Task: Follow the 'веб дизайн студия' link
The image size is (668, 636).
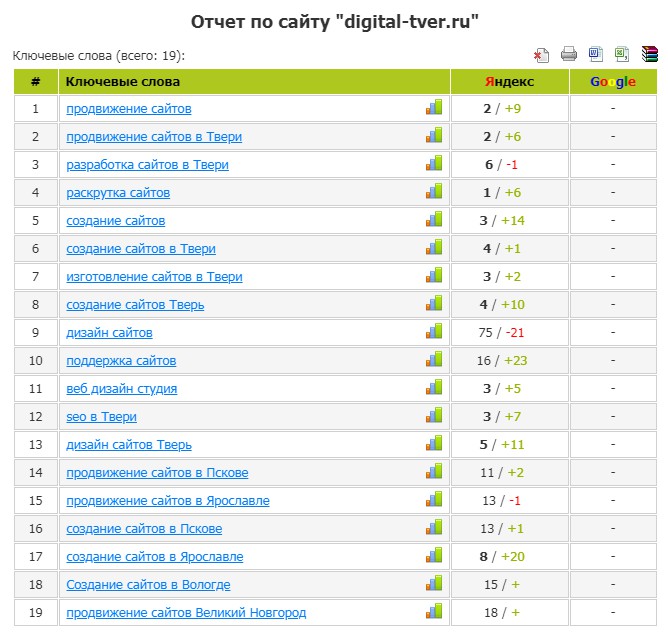Action: coord(121,389)
